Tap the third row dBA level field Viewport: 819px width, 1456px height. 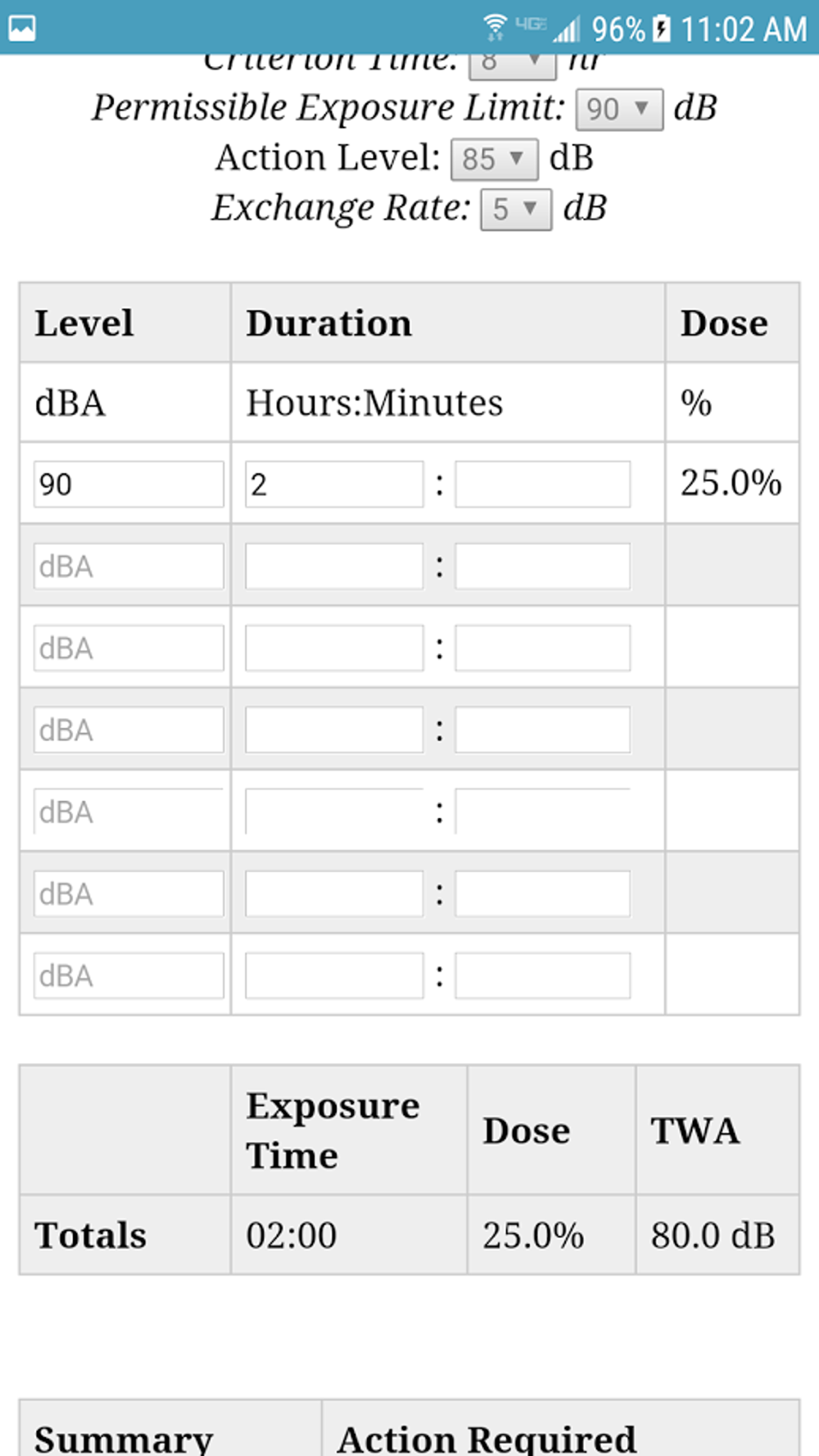click(x=129, y=648)
